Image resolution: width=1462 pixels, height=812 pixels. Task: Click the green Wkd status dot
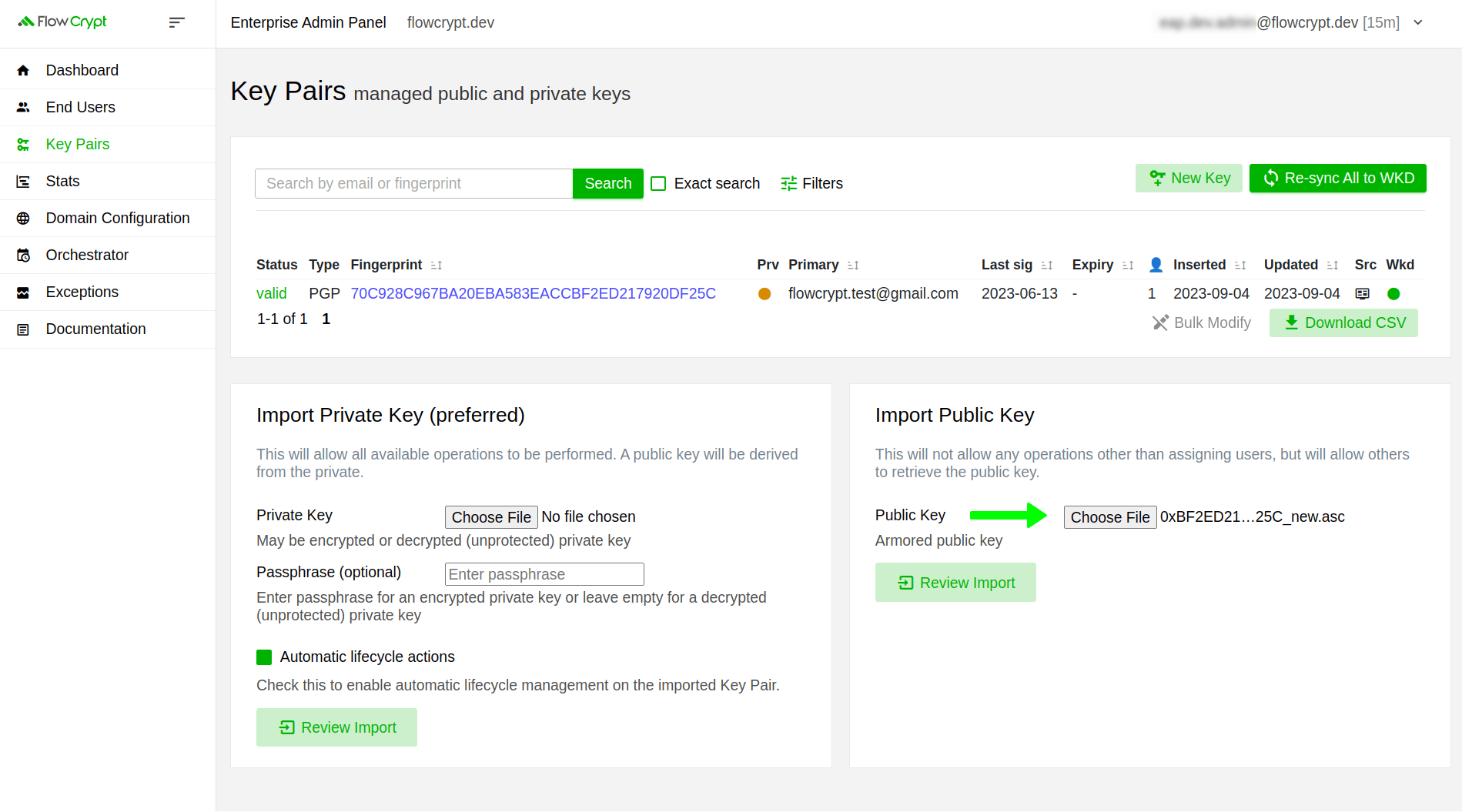[1393, 293]
